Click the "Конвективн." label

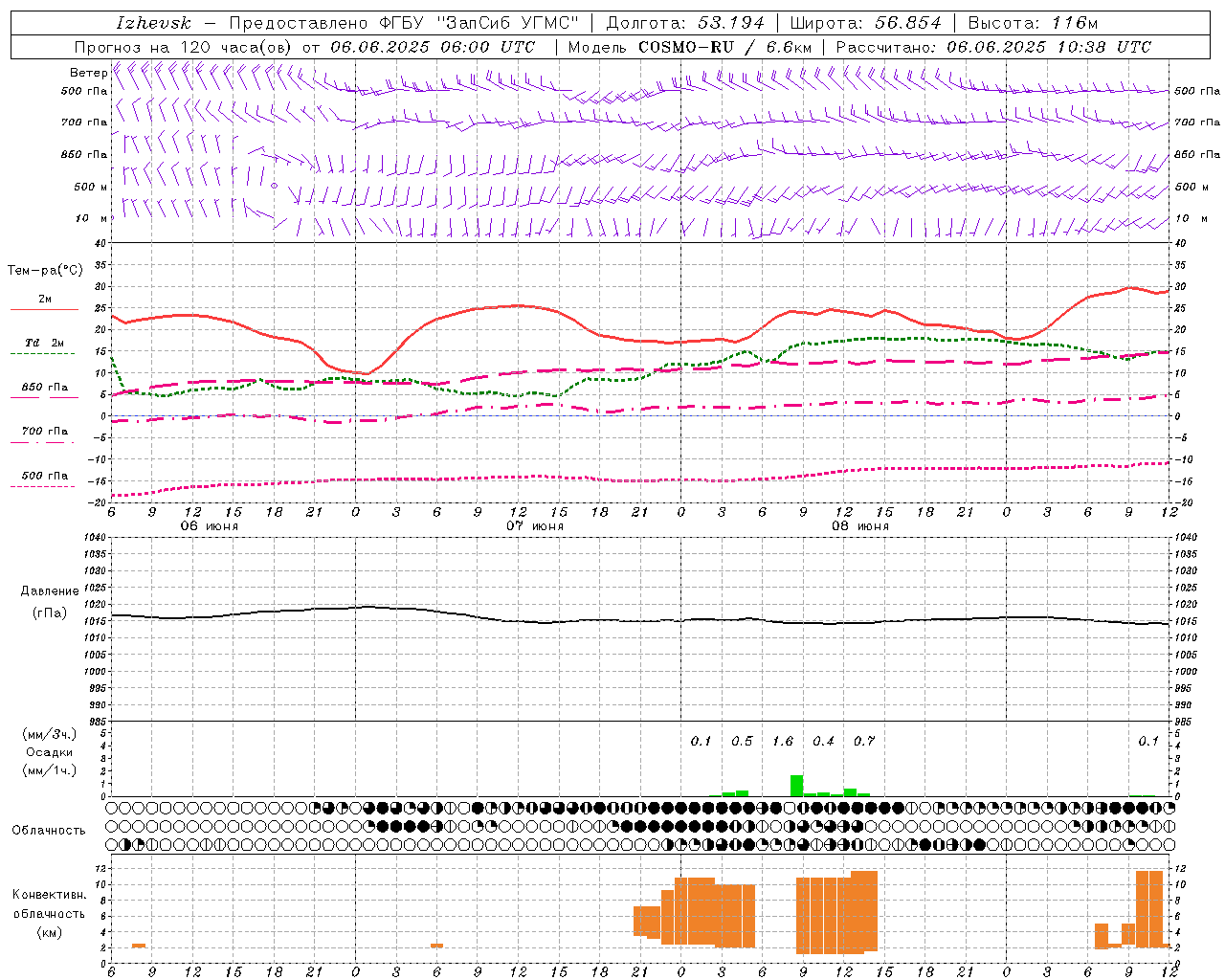tap(50, 895)
